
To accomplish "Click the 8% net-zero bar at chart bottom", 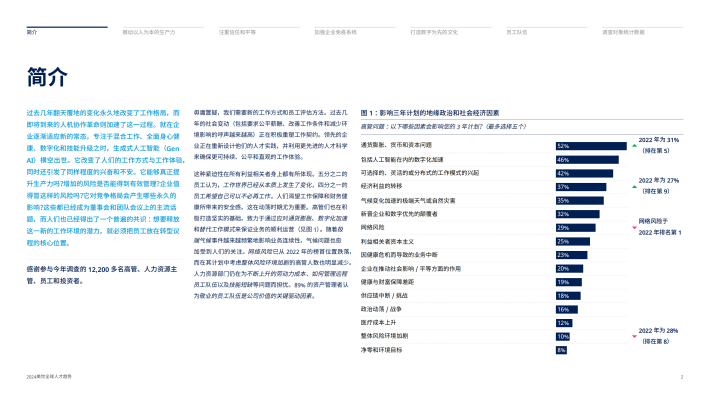I will (x=561, y=350).
